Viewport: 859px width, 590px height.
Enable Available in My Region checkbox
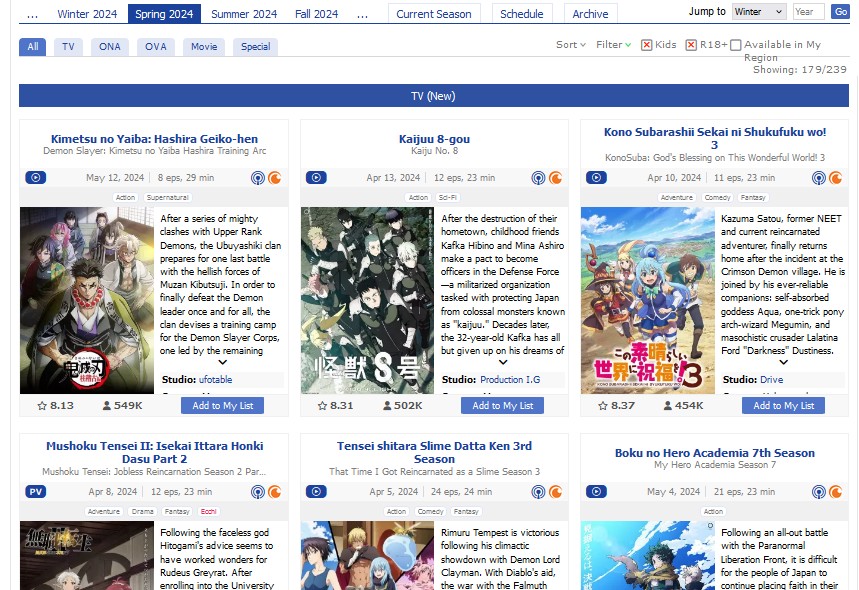[x=736, y=45]
